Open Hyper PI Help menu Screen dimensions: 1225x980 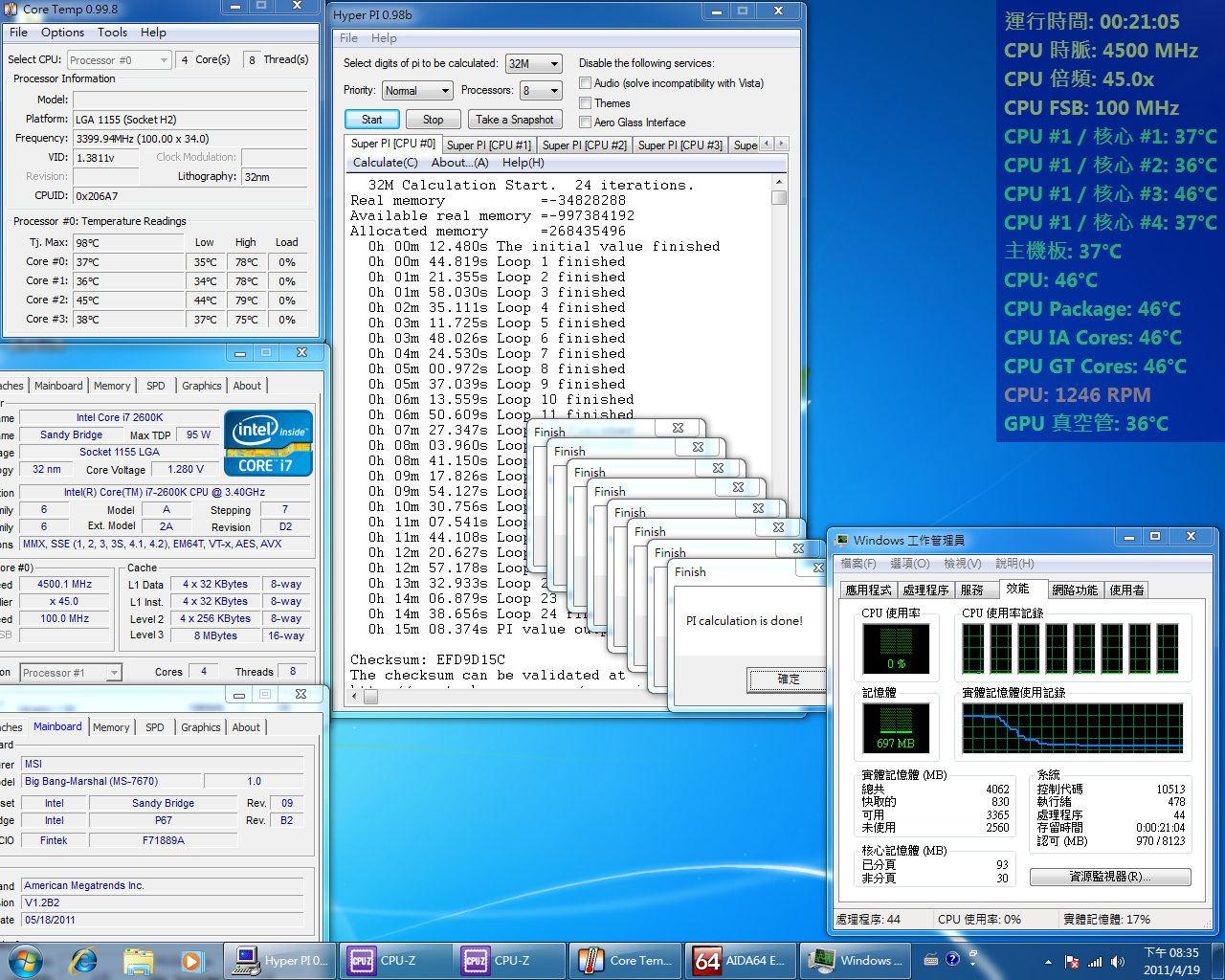[384, 38]
